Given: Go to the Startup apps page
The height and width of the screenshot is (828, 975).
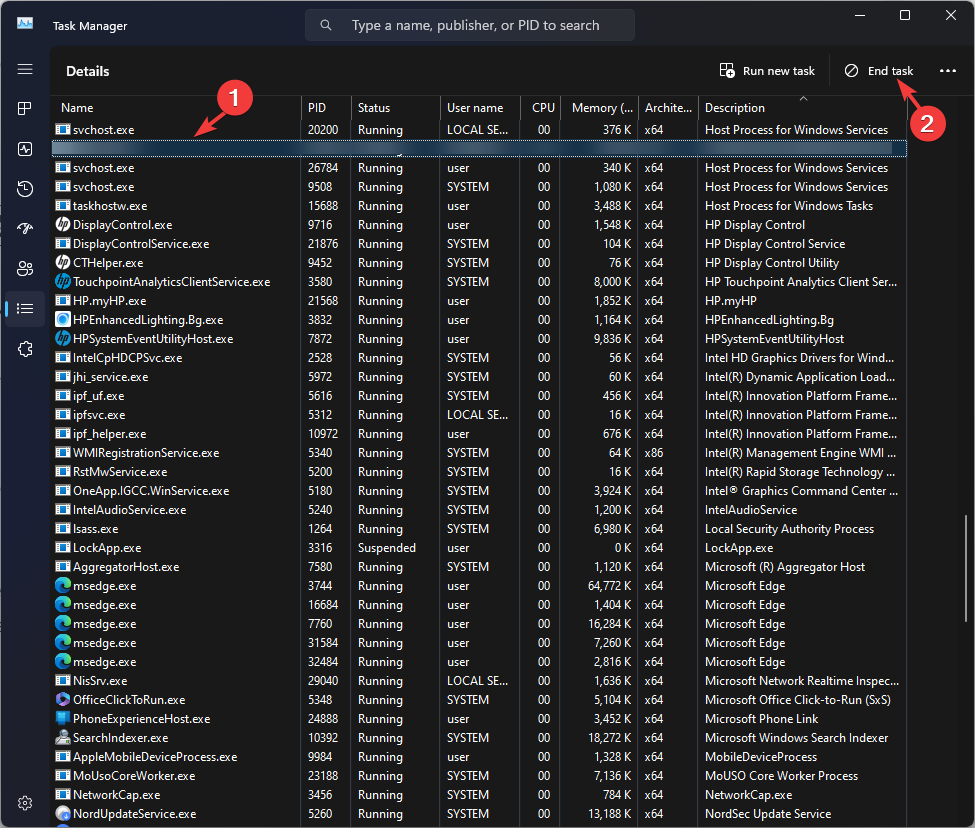Looking at the screenshot, I should tap(25, 229).
